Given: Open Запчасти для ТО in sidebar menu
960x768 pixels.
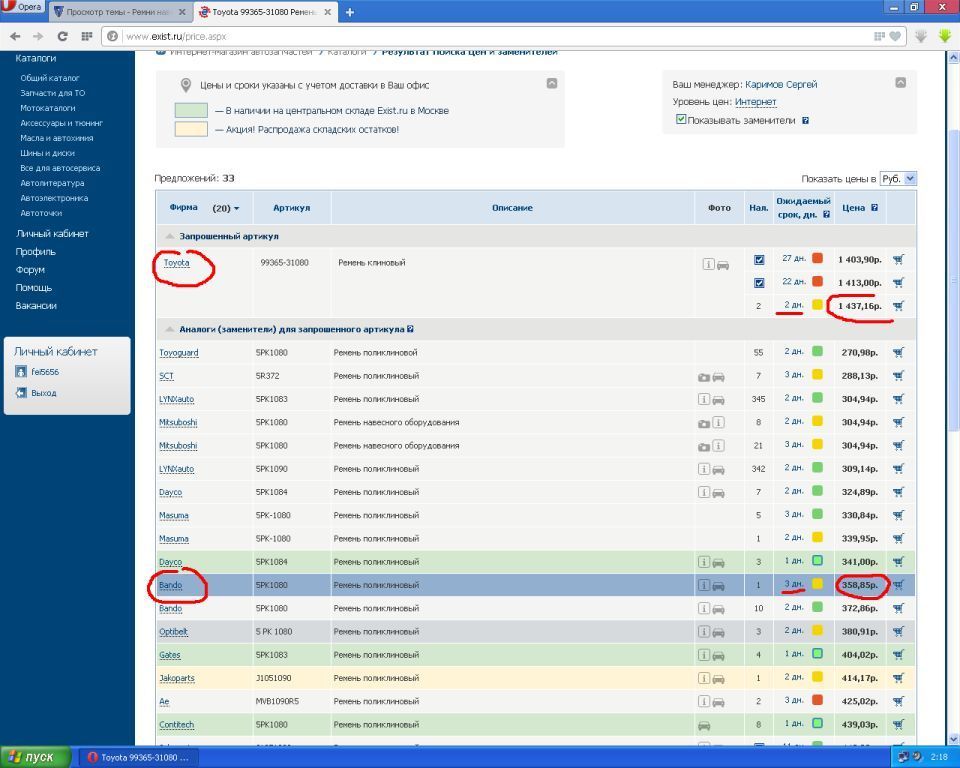Looking at the screenshot, I should [x=52, y=93].
